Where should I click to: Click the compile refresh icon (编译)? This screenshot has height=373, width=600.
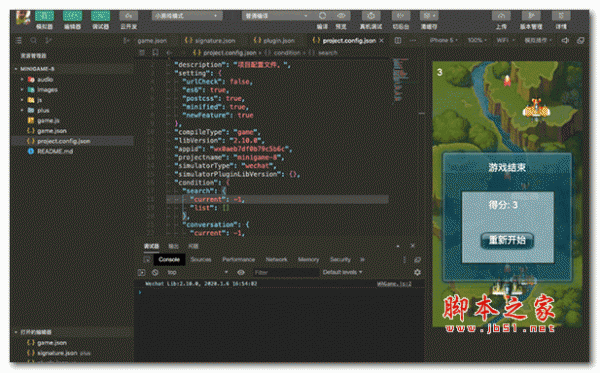coord(322,16)
